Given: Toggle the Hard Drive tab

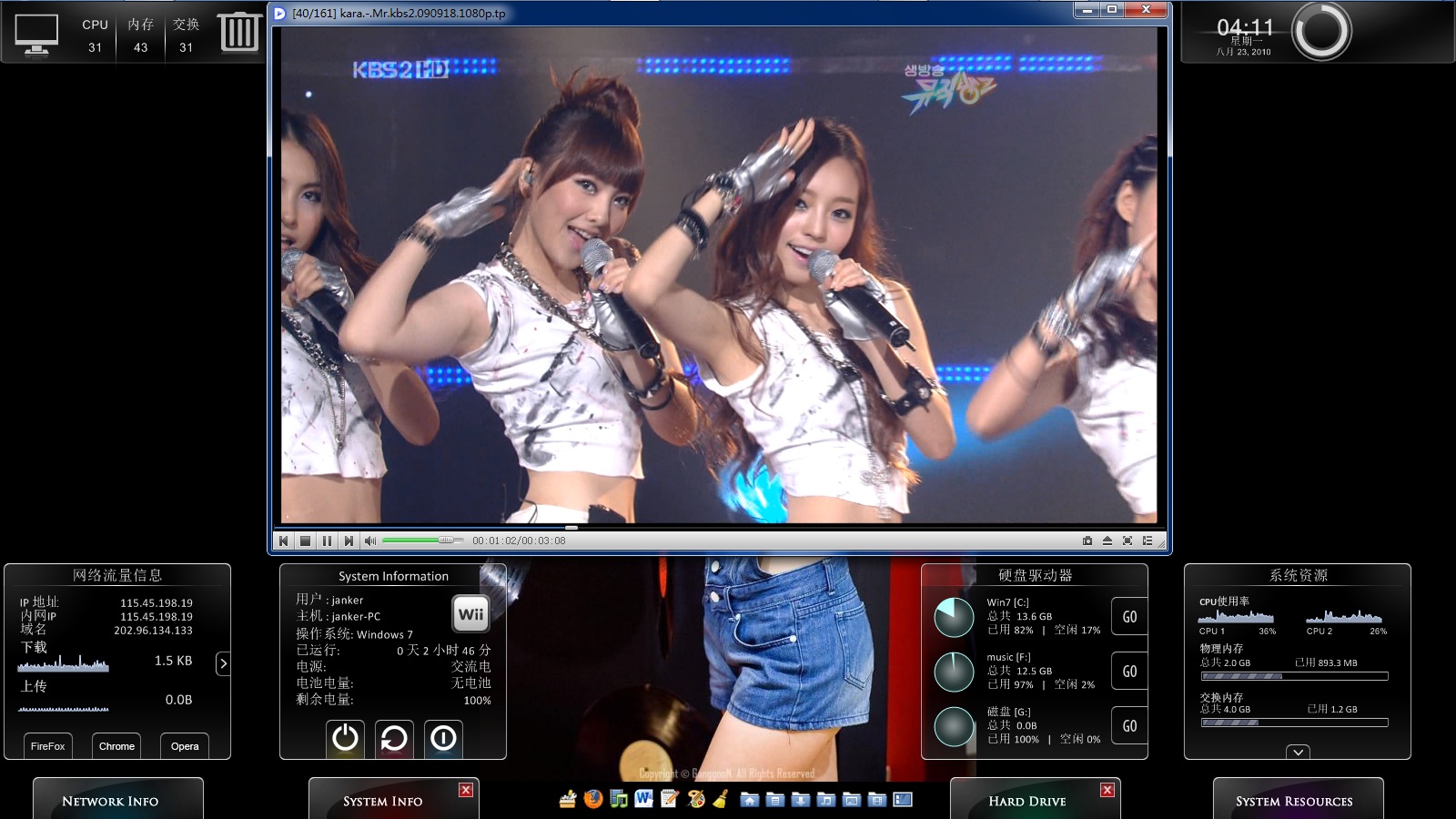Looking at the screenshot, I should pos(1036,799).
